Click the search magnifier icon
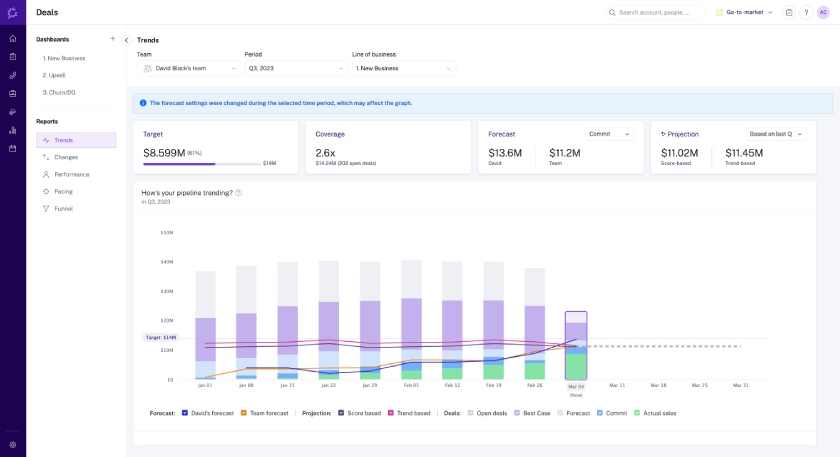 pyautogui.click(x=612, y=12)
